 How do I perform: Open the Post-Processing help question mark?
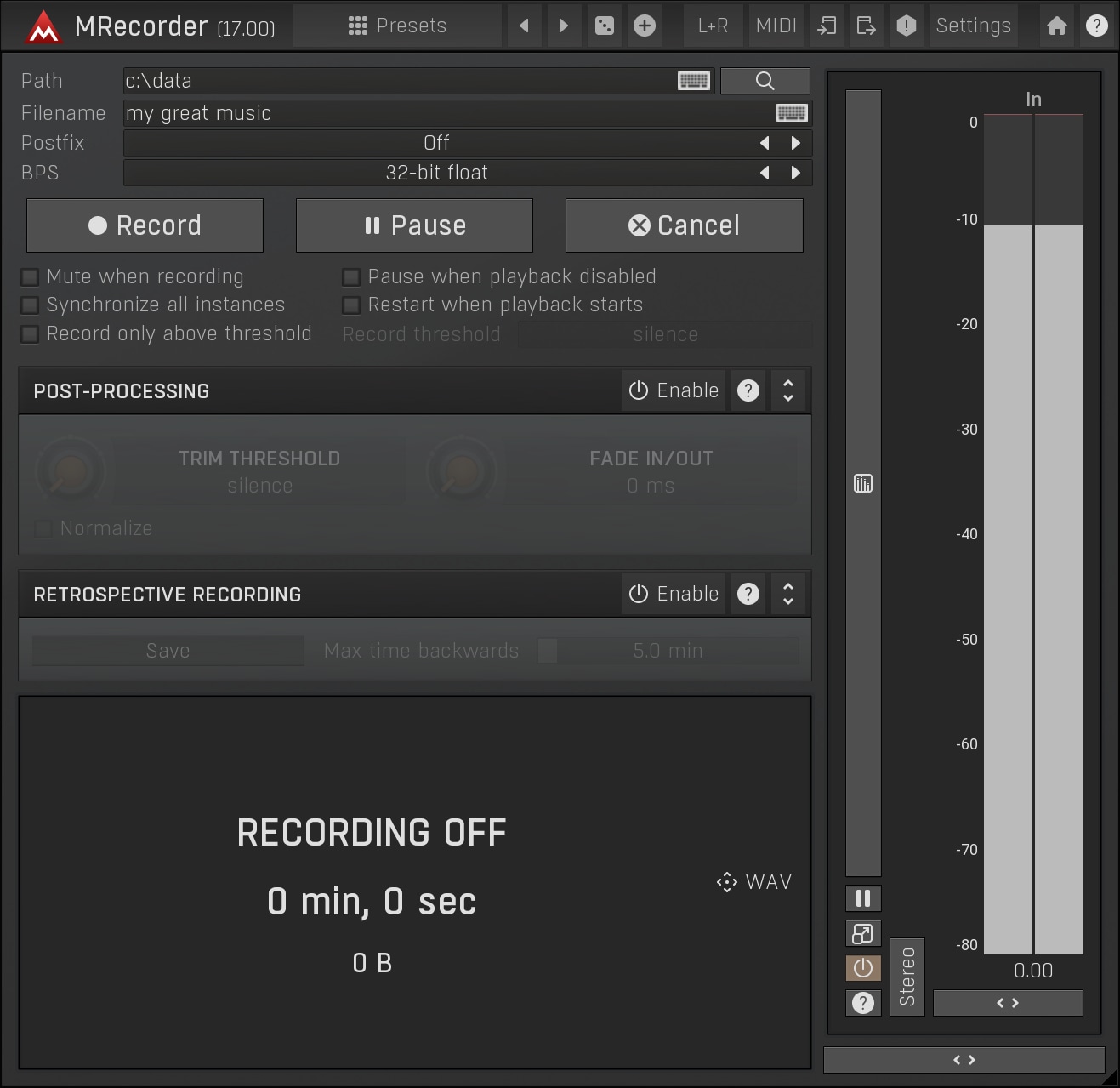(748, 390)
